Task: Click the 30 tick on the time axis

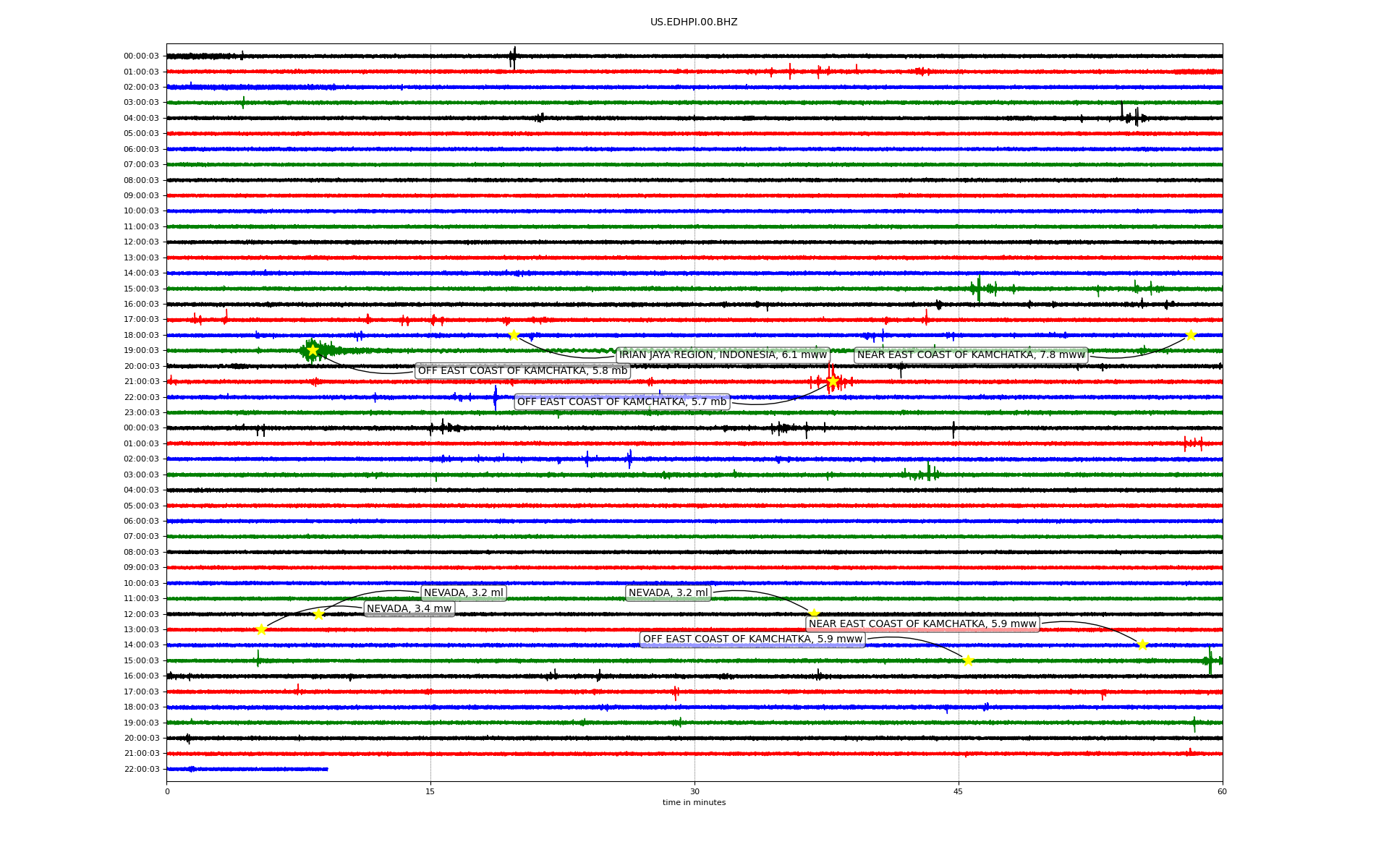Action: 694,791
